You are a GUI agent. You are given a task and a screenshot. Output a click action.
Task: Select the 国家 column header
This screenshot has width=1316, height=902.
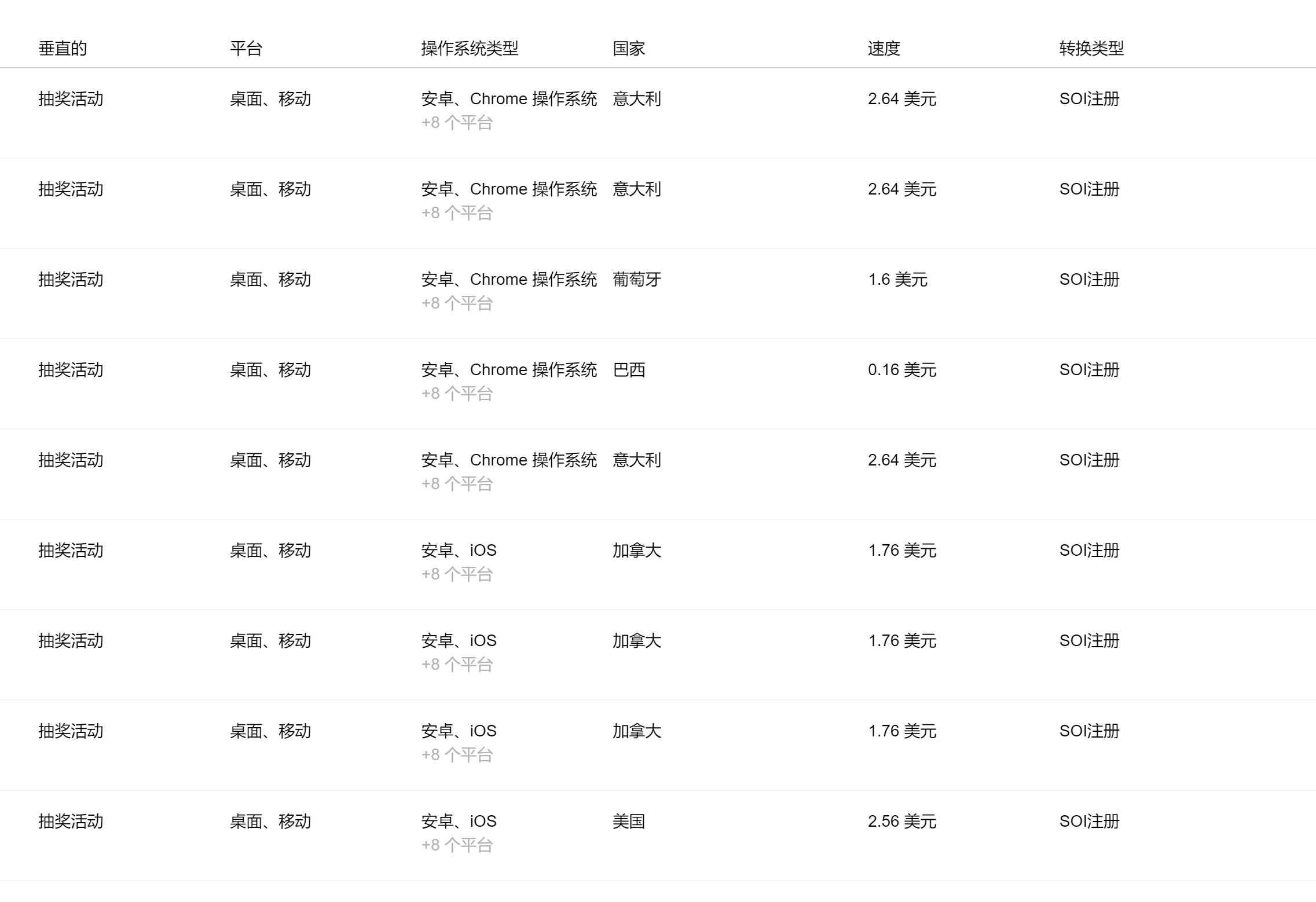tap(629, 48)
